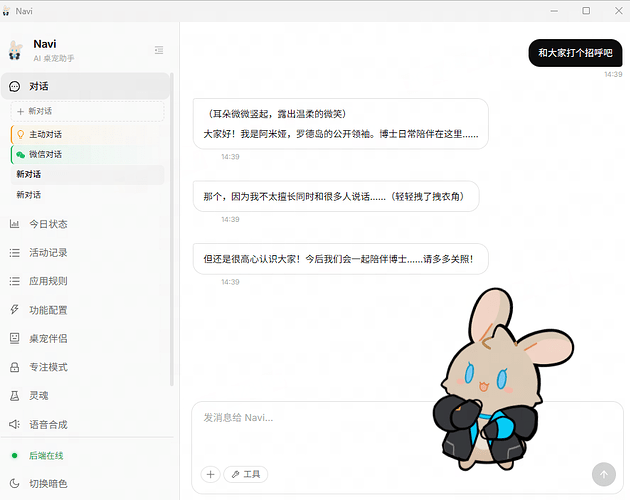The width and height of the screenshot is (630, 500).
Task: Start a new chat with + 新对话
Action: pyautogui.click(x=87, y=111)
